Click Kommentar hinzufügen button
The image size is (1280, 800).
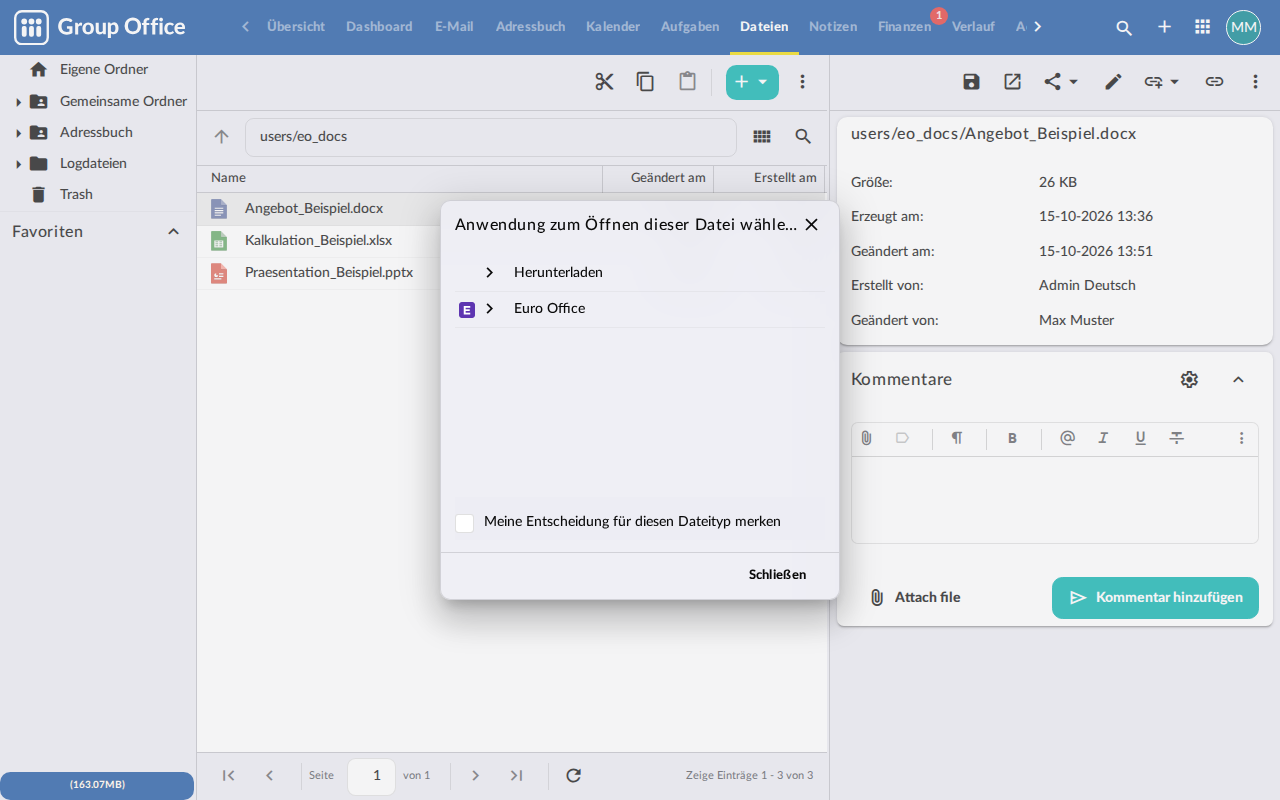click(1155, 597)
